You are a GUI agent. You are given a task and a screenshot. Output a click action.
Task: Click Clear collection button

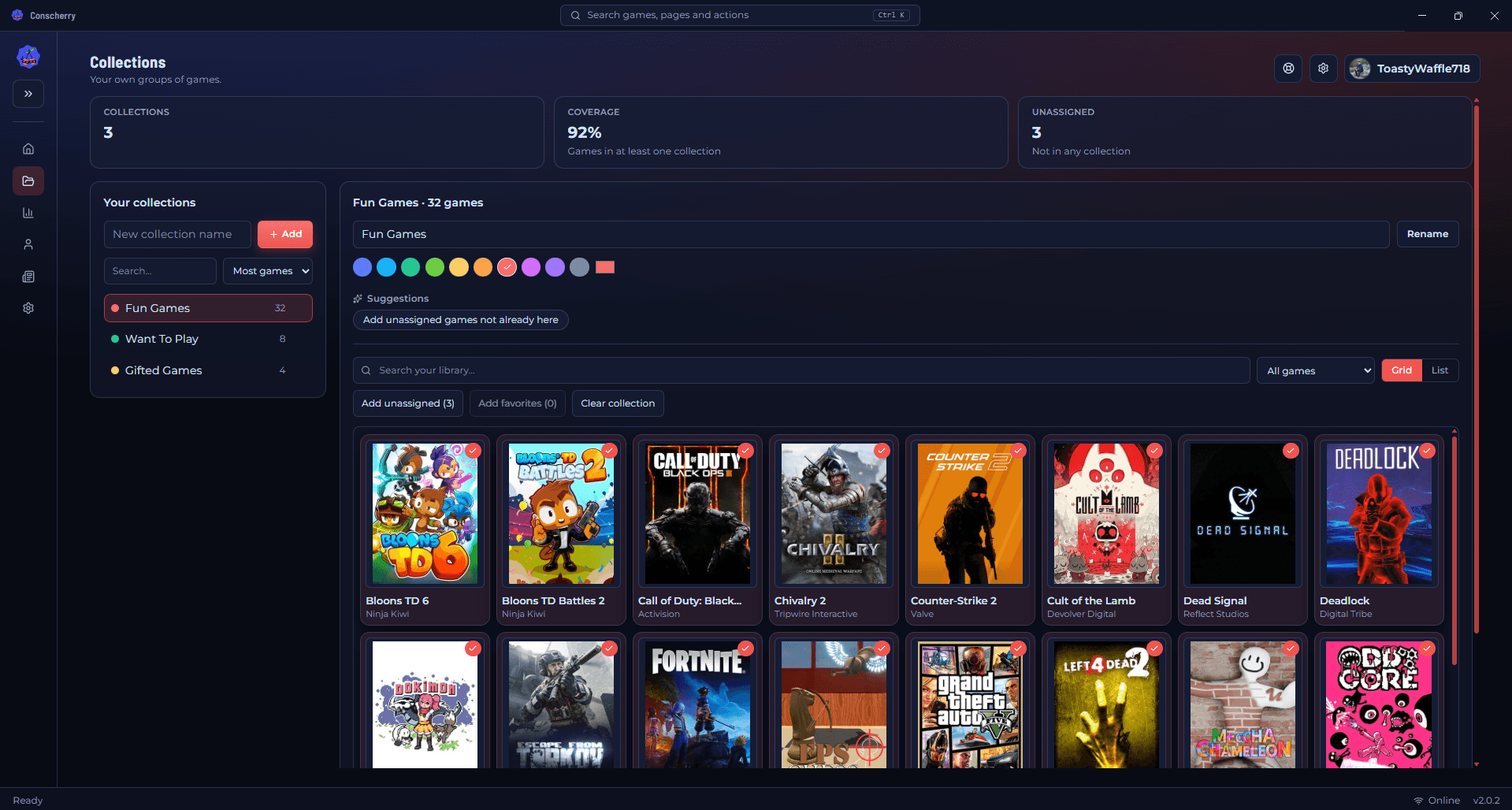pos(618,403)
